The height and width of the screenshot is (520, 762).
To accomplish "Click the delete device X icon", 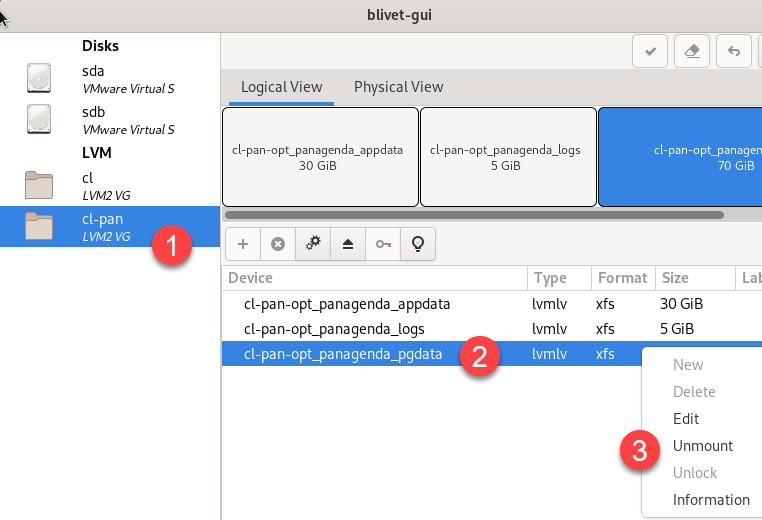I will [278, 244].
